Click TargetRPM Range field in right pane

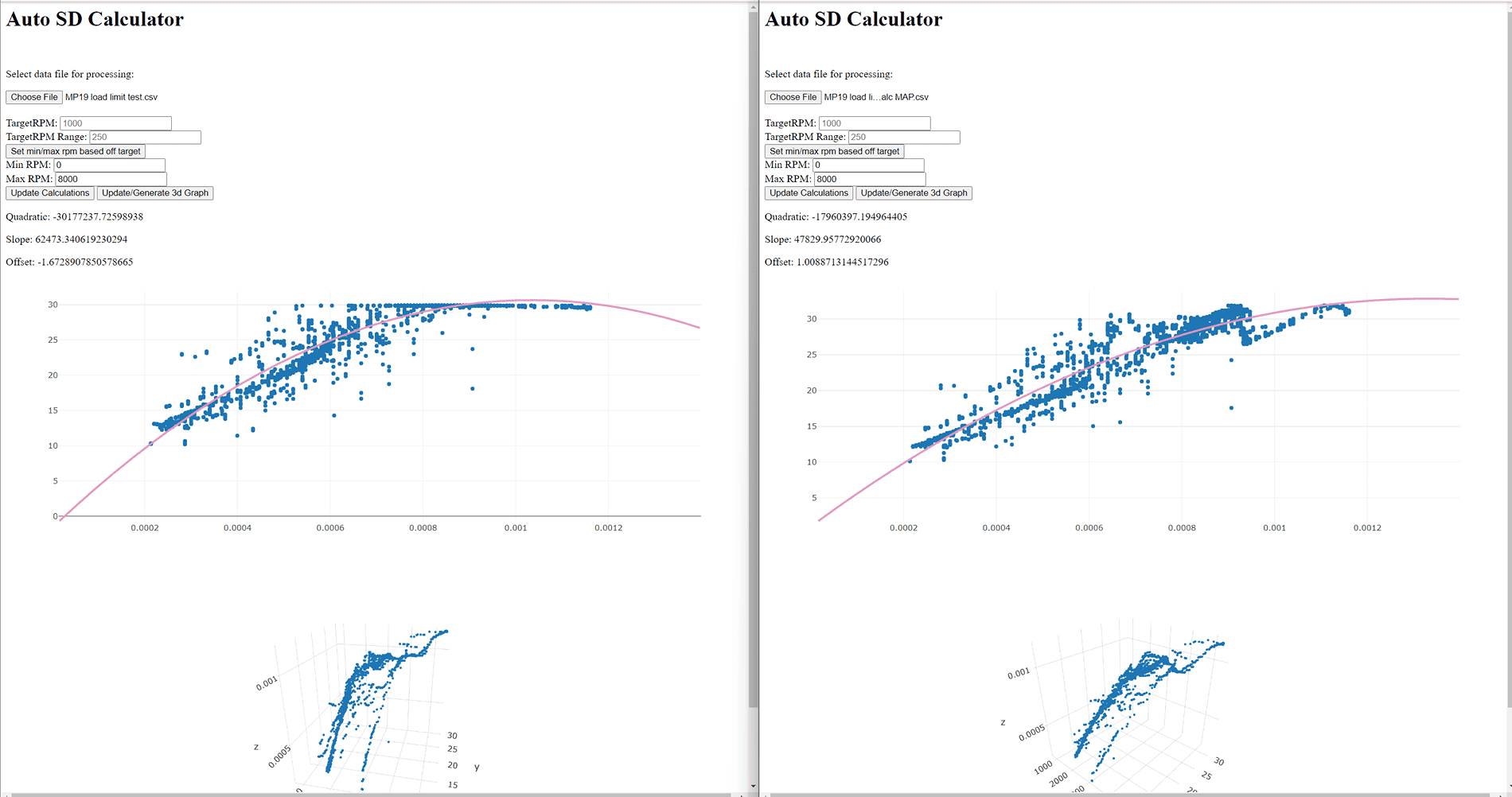pyautogui.click(x=904, y=137)
